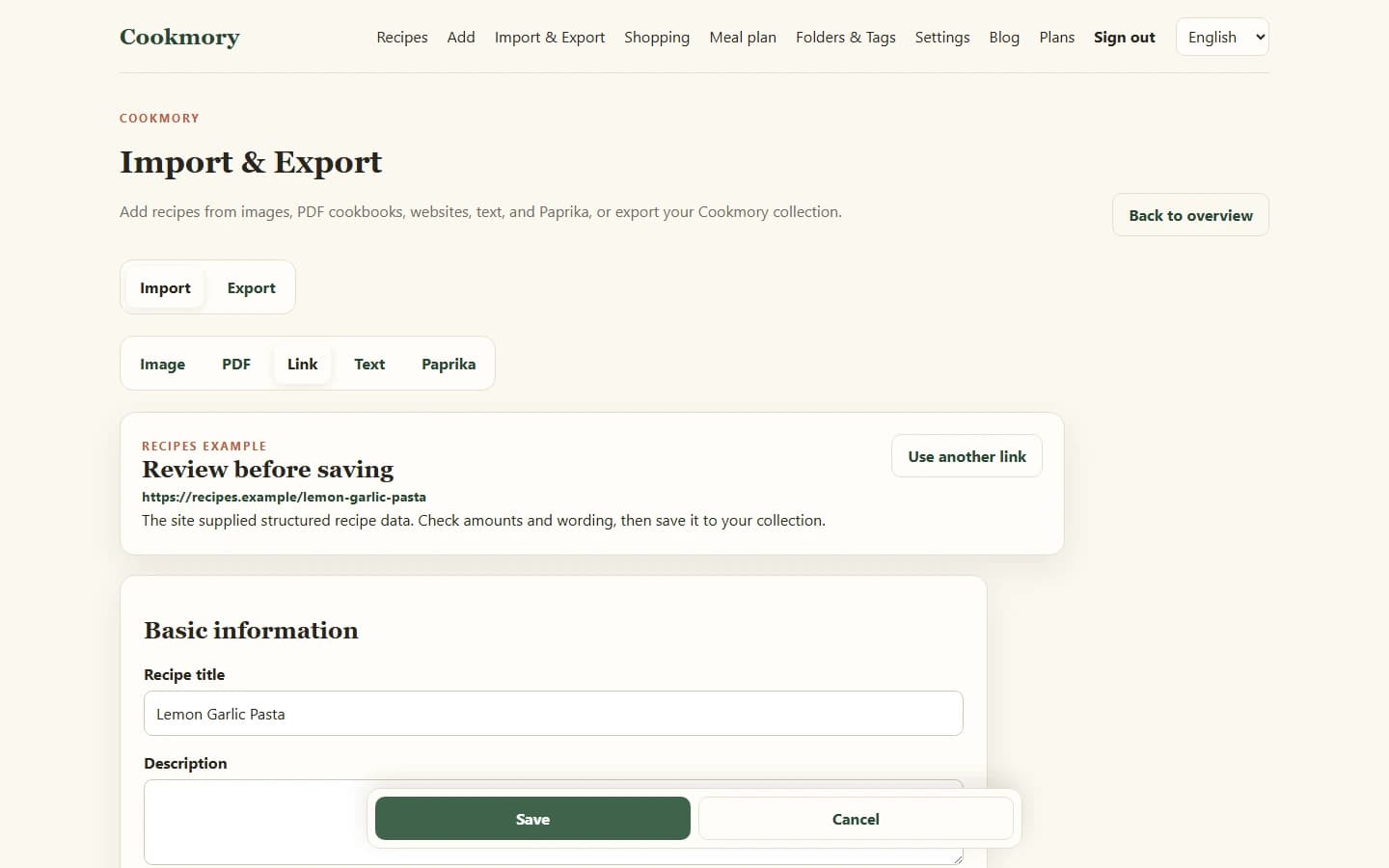Open the Shopping page
Viewport: 1389px width, 868px height.
point(657,37)
